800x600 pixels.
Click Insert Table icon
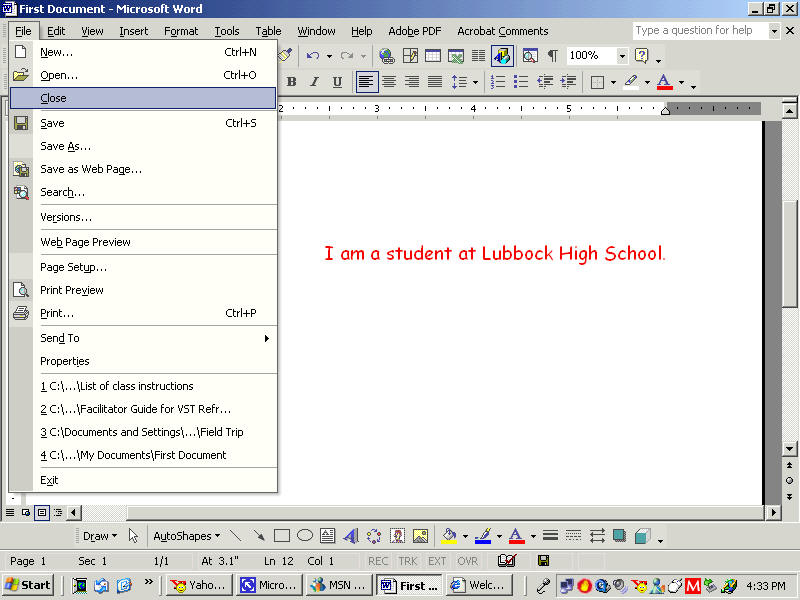[433, 55]
